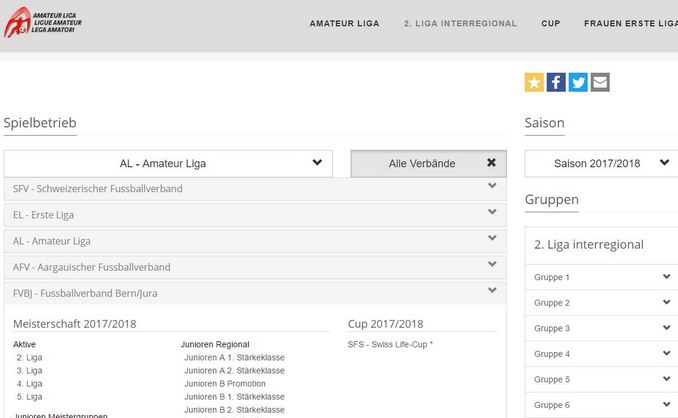Clear the Alle Verbände filter with X
Viewport: 678px width, 418px height.
tap(491, 163)
